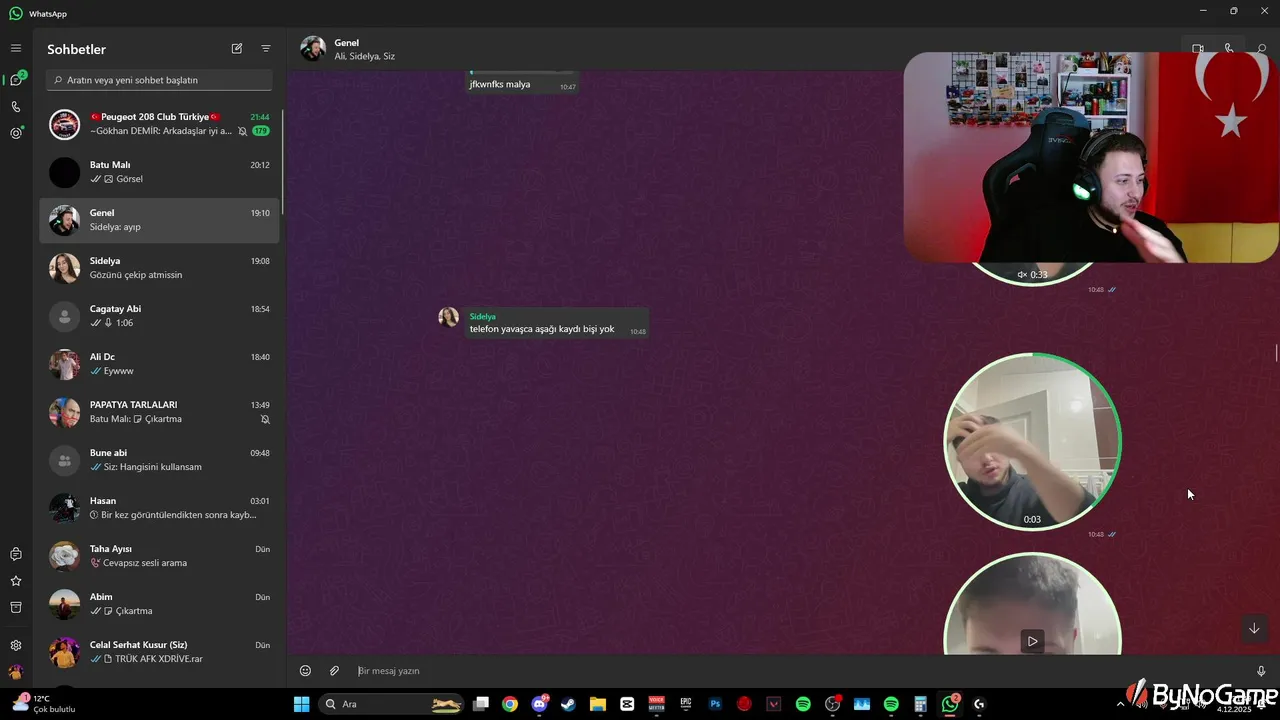
Task: Record a voice message with microphone
Action: (x=1261, y=671)
